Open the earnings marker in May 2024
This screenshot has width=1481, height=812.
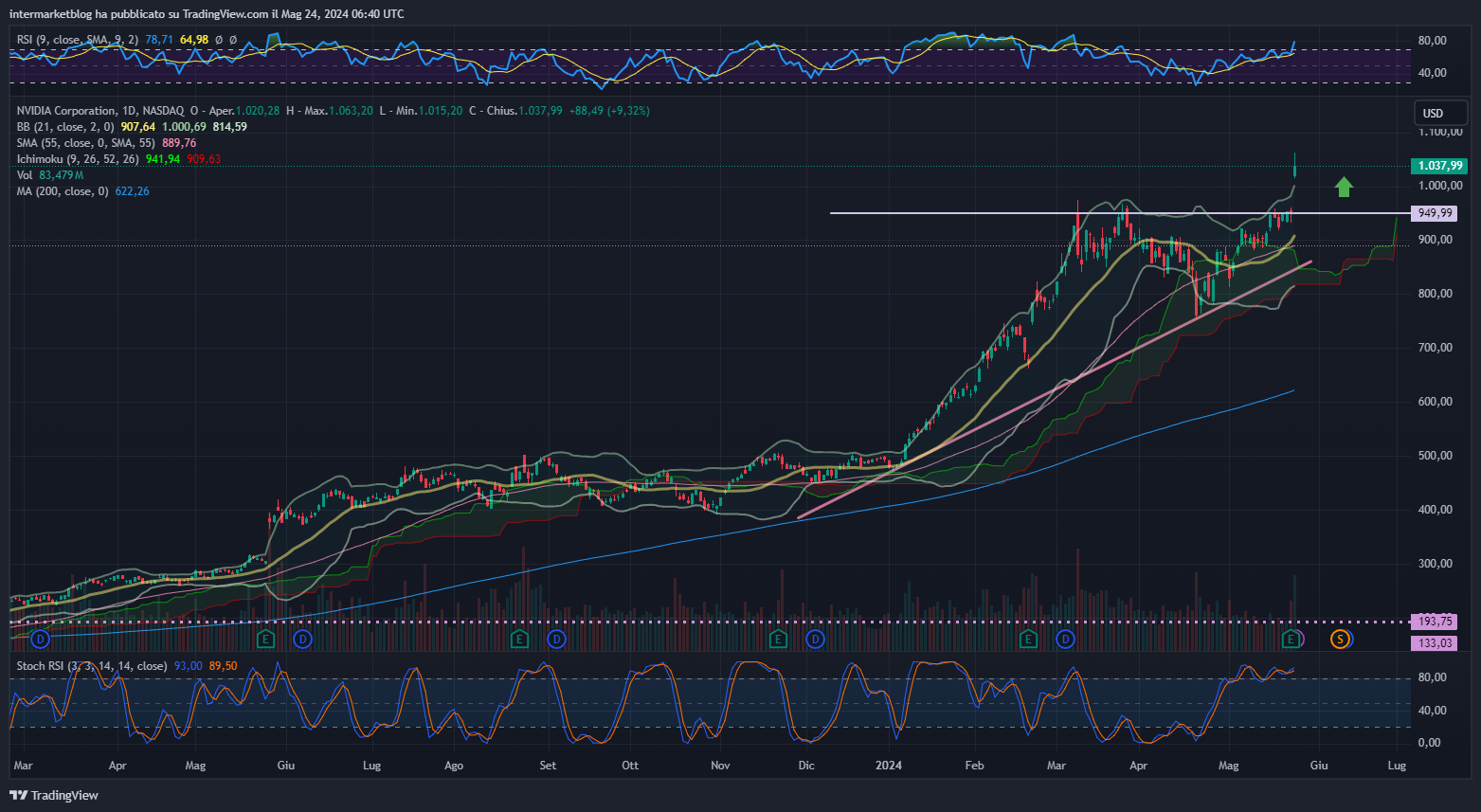point(1291,640)
